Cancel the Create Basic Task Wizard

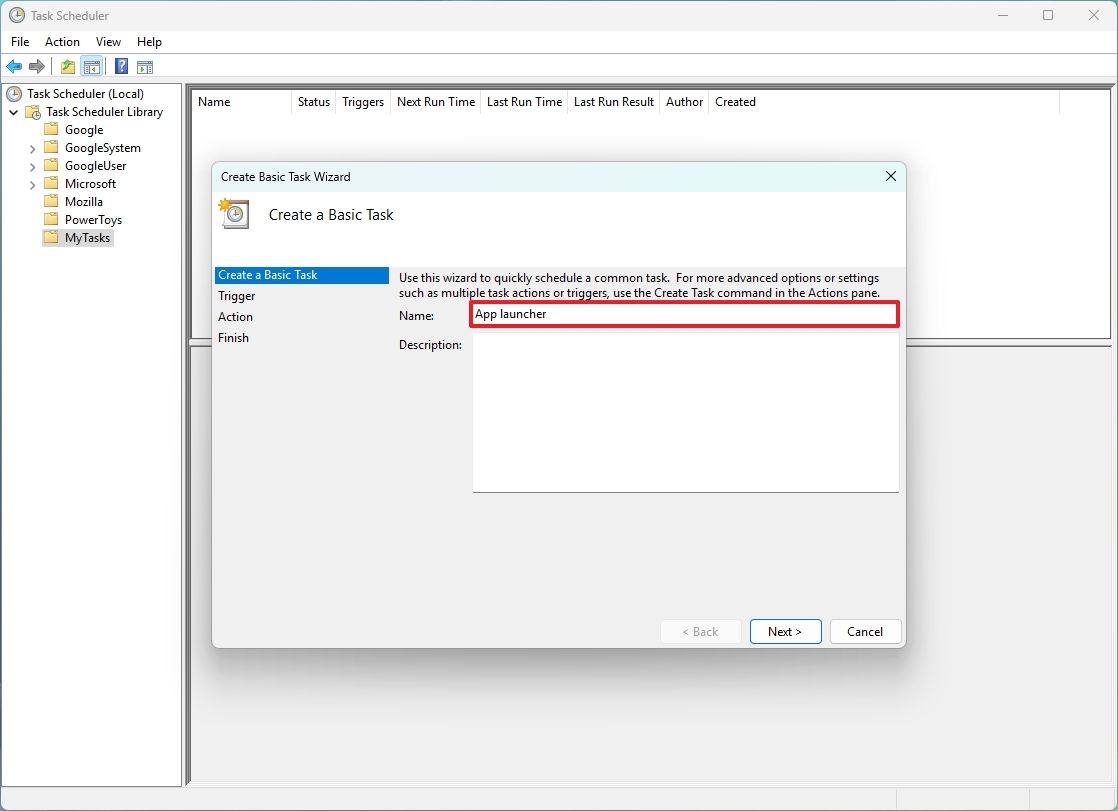click(864, 631)
